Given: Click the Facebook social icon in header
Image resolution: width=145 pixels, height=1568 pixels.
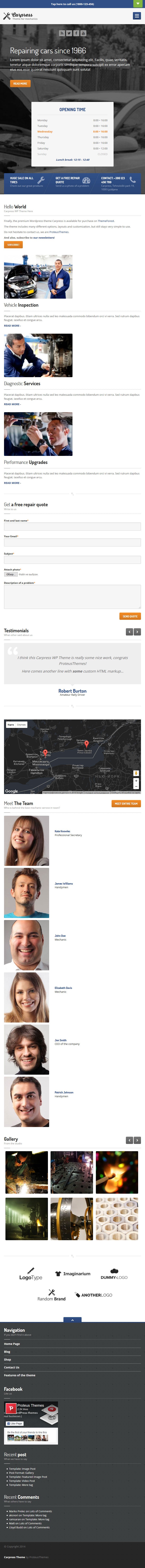Looking at the screenshot, I should pyautogui.click(x=76, y=33).
